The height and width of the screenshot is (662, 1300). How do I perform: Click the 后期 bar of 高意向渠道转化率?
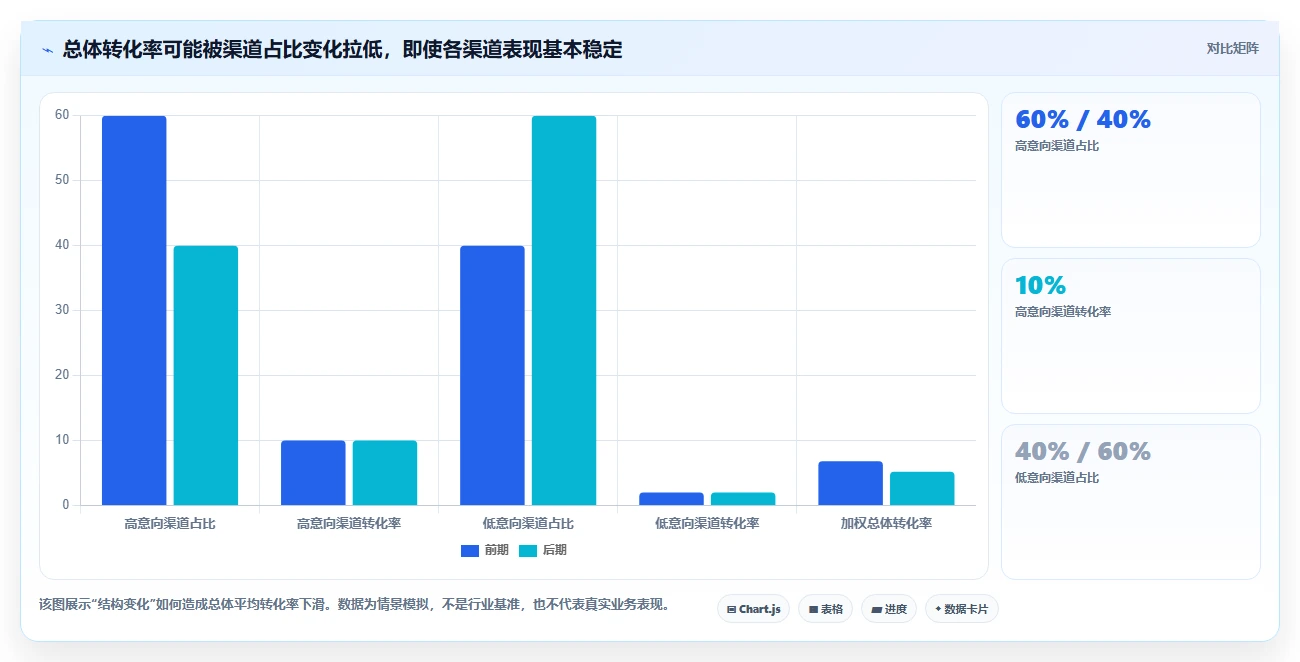tap(385, 473)
